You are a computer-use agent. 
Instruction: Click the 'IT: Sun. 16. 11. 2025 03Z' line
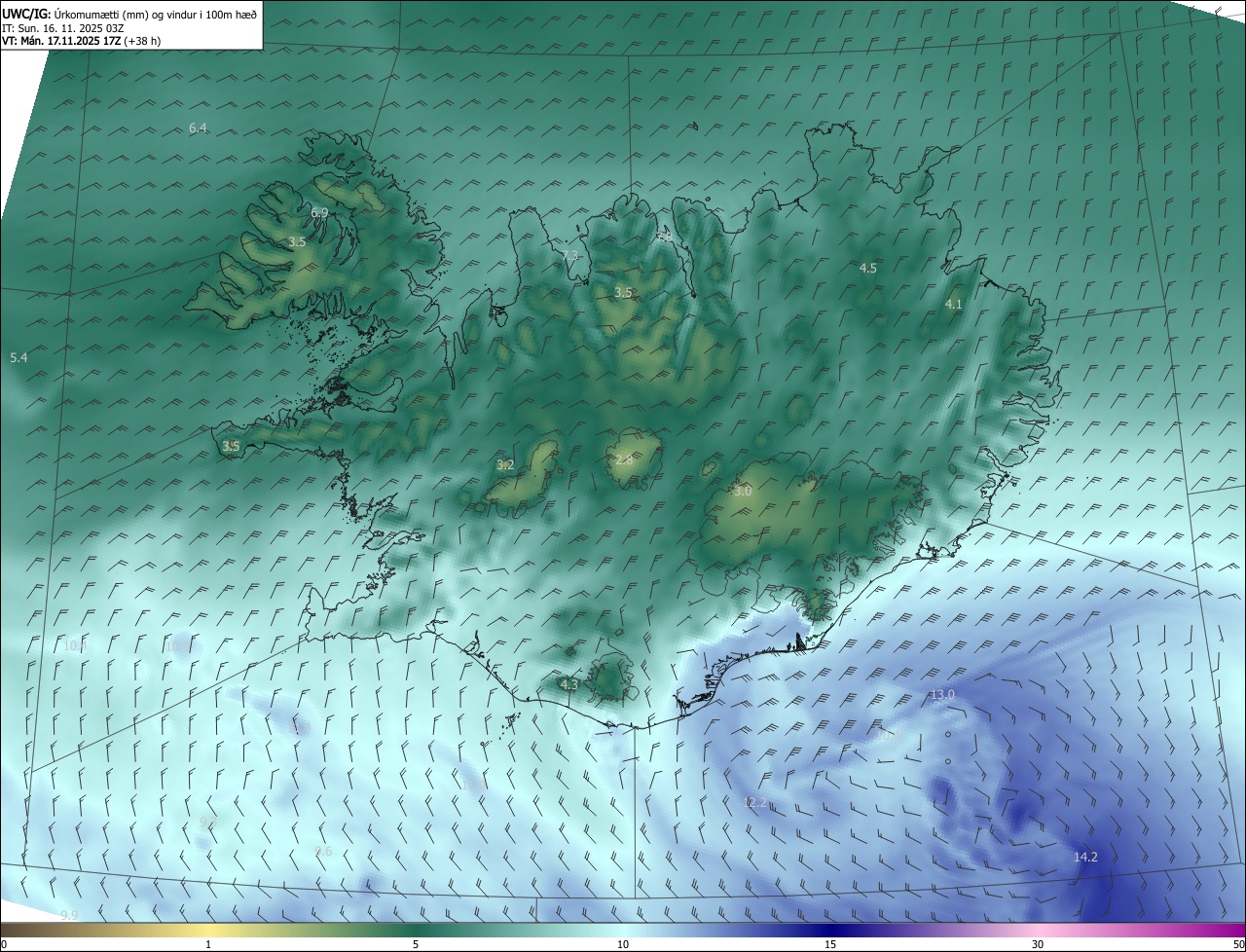point(63,28)
